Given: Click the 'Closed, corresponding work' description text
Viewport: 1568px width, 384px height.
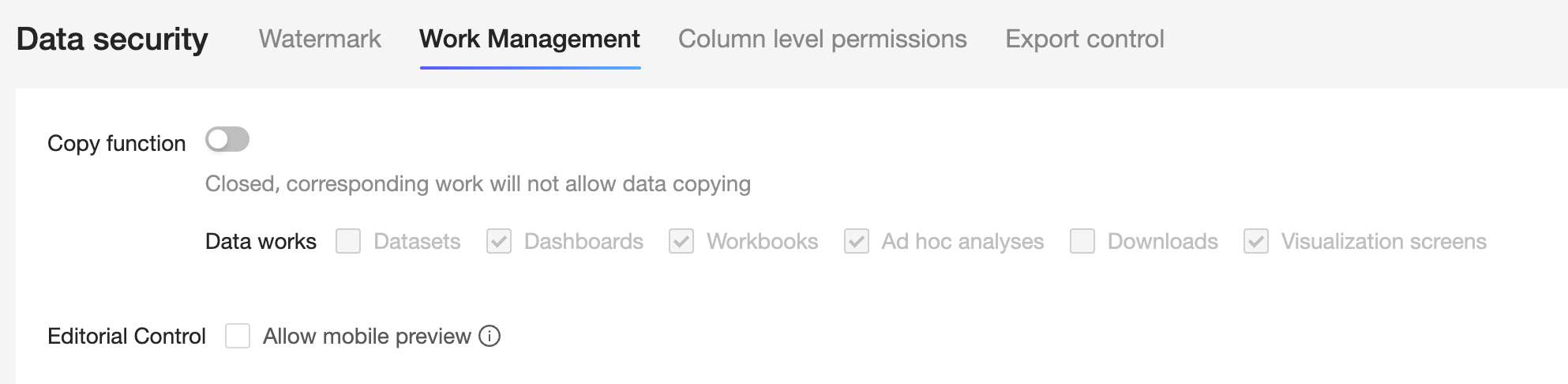Looking at the screenshot, I should (x=478, y=183).
